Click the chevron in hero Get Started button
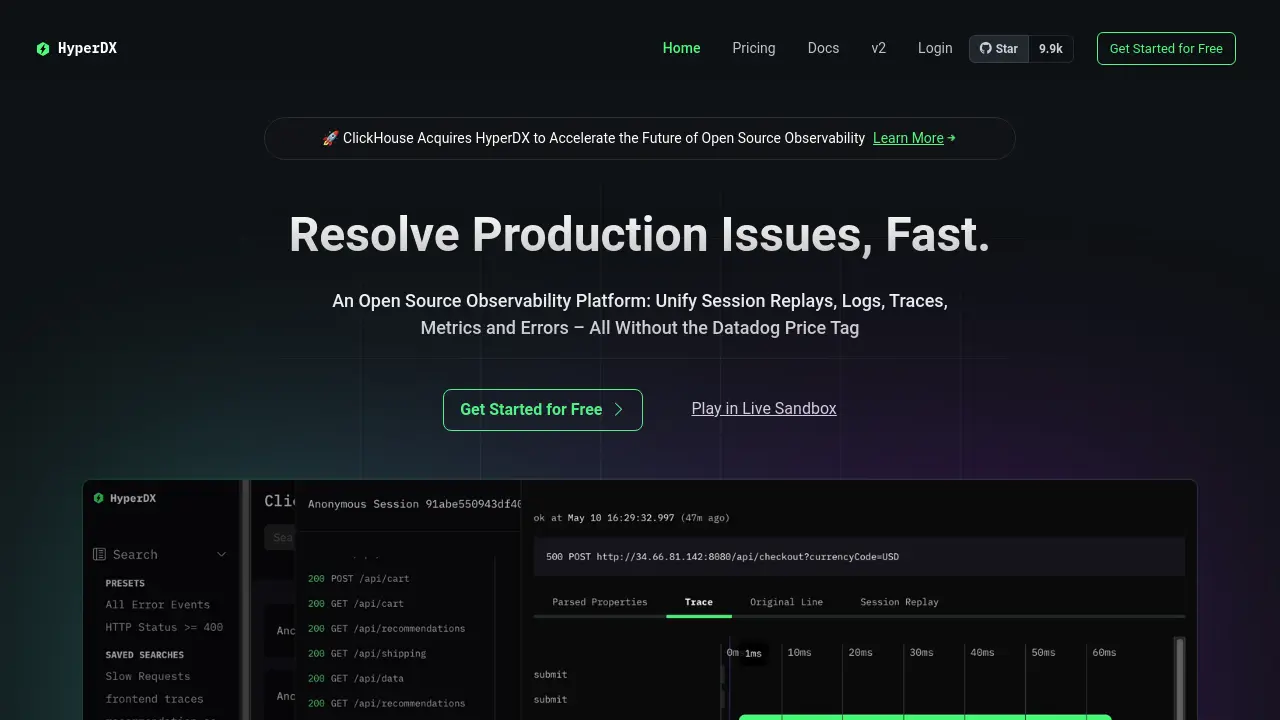 [619, 409]
